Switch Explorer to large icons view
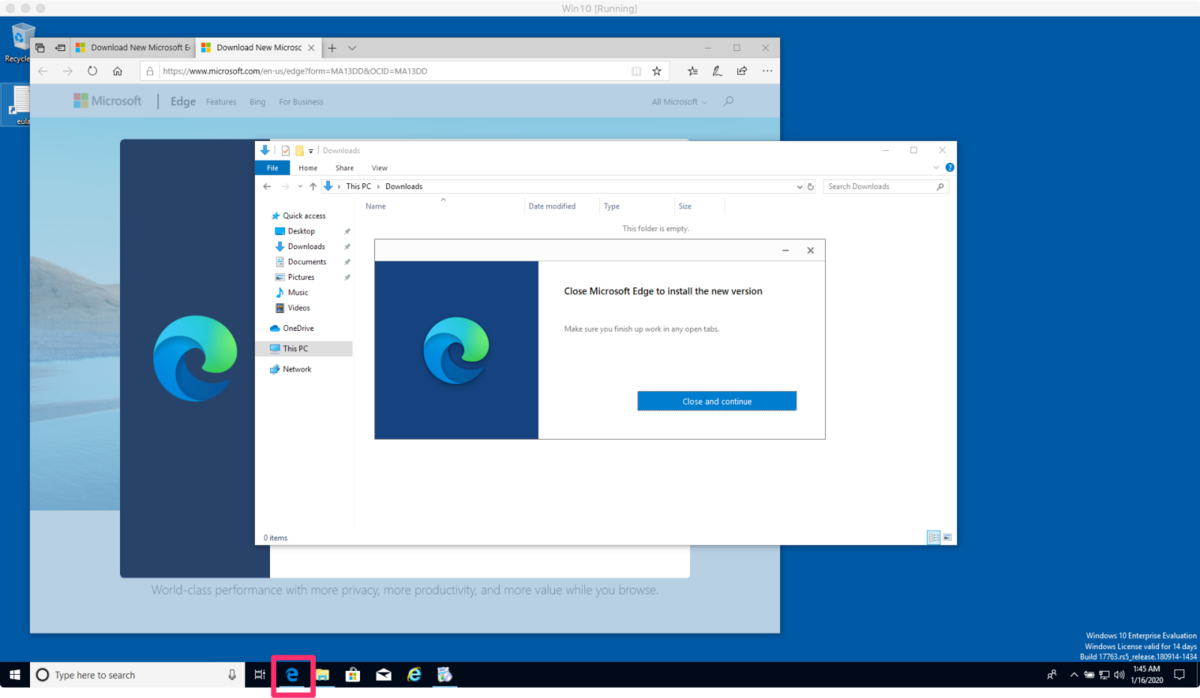 click(947, 537)
